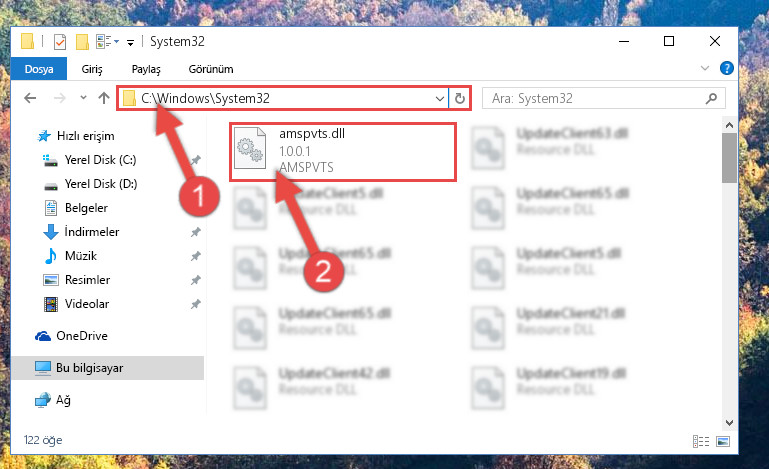Unpin Müzik using its pin icon
769x469 pixels.
[195, 256]
